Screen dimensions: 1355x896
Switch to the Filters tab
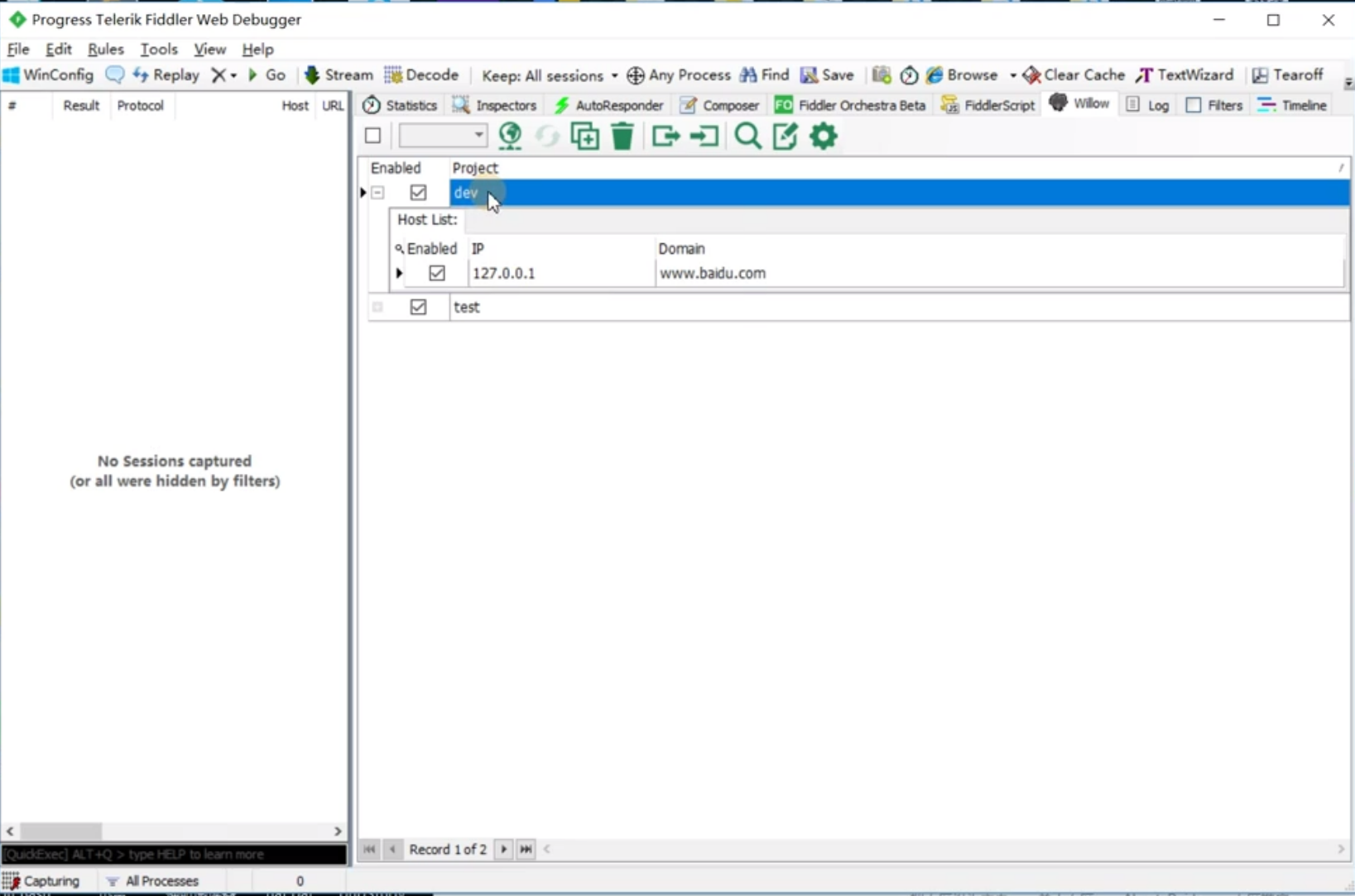pyautogui.click(x=1214, y=105)
